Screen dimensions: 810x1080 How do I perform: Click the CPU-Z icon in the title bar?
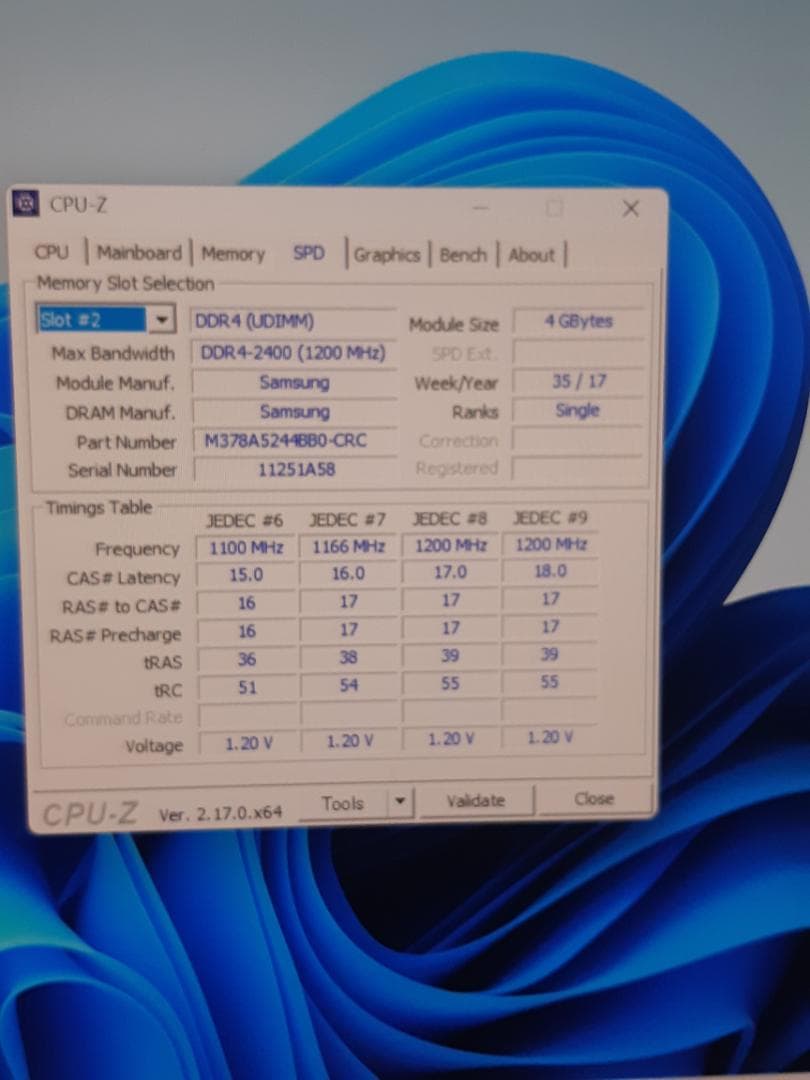pos(27,204)
